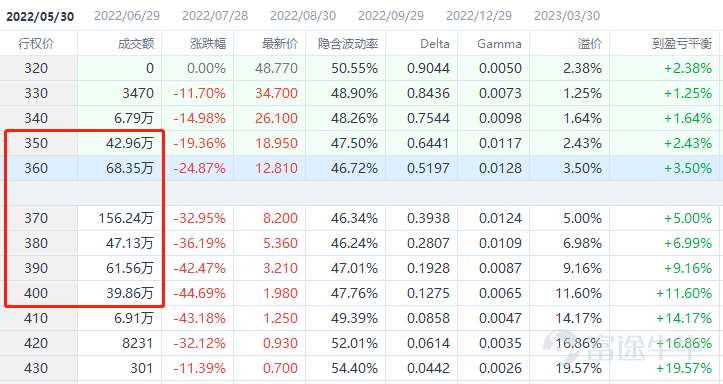Click turnover value 61.56万
This screenshot has width=723, height=384.
click(130, 268)
